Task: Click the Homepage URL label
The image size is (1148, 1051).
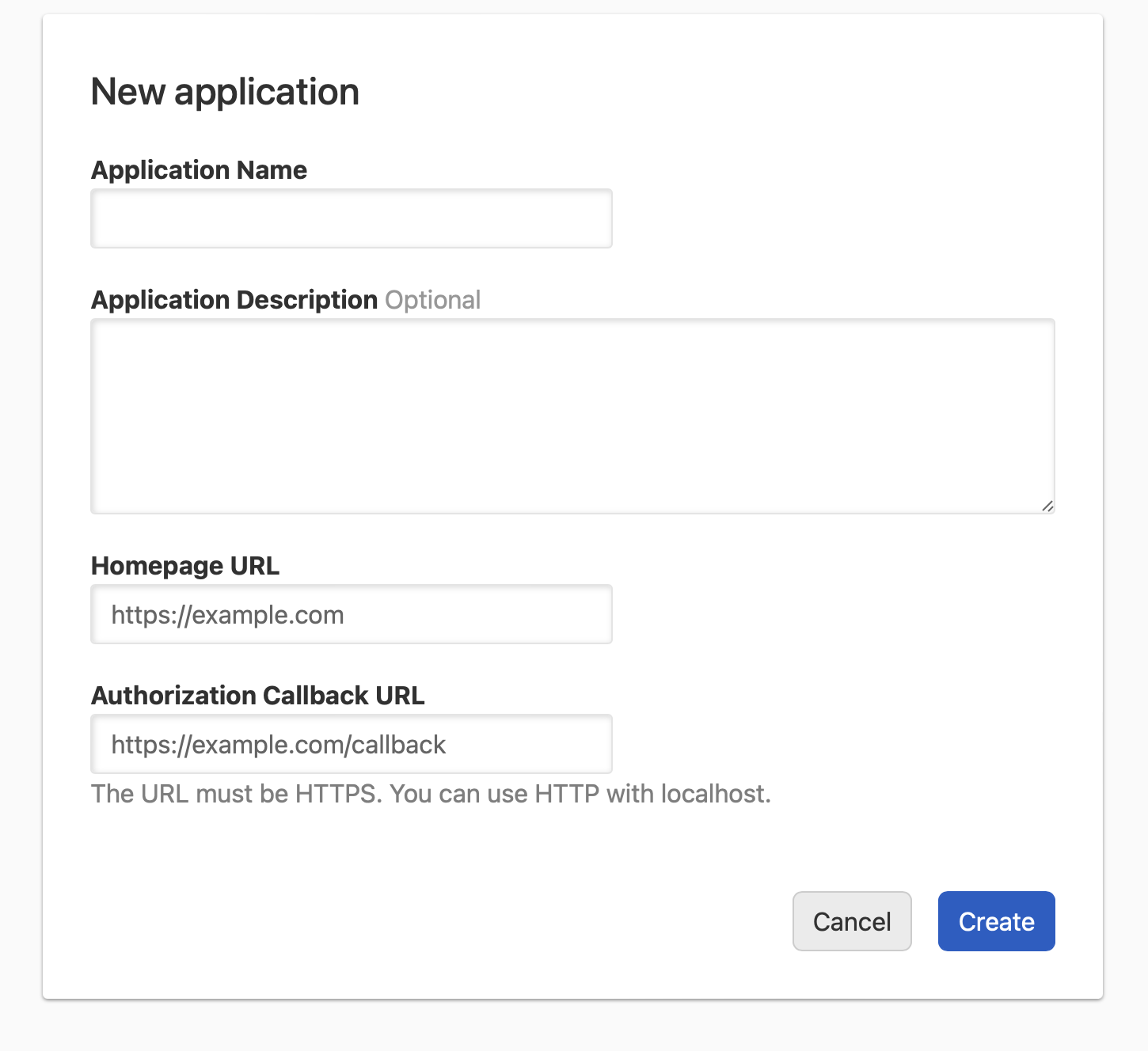Action: coord(184,565)
